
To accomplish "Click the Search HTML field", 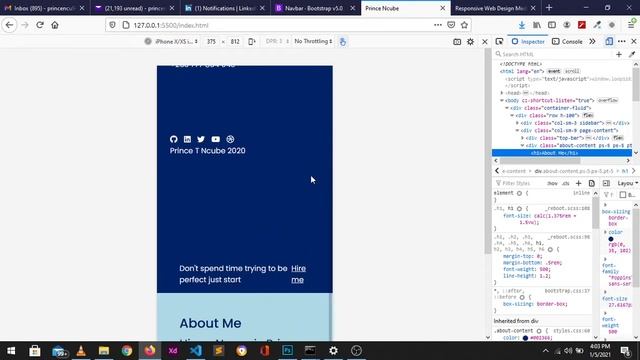I will [x=554, y=54].
